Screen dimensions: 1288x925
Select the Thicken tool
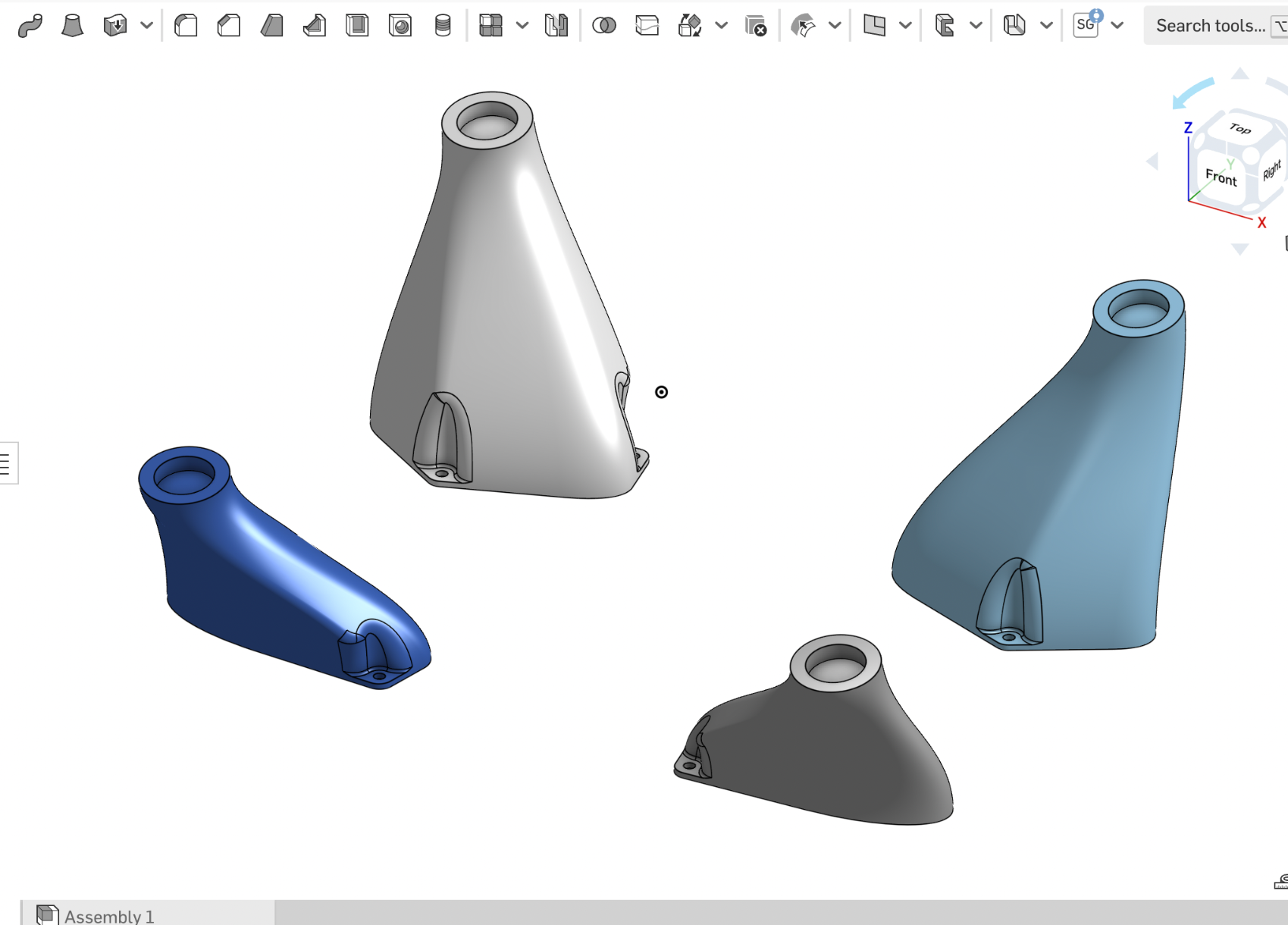tap(114, 26)
